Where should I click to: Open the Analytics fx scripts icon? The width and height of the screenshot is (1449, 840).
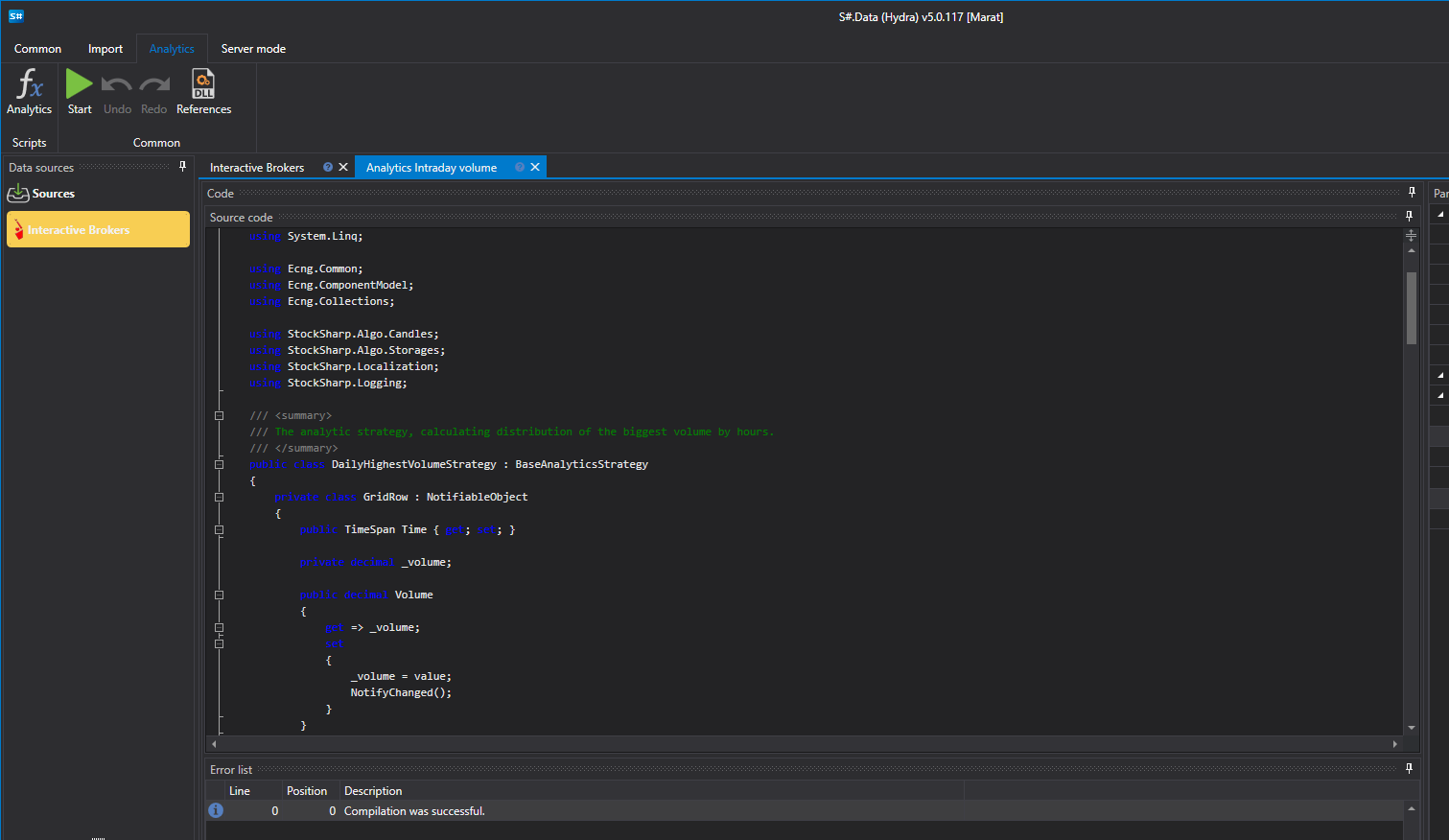(x=29, y=92)
